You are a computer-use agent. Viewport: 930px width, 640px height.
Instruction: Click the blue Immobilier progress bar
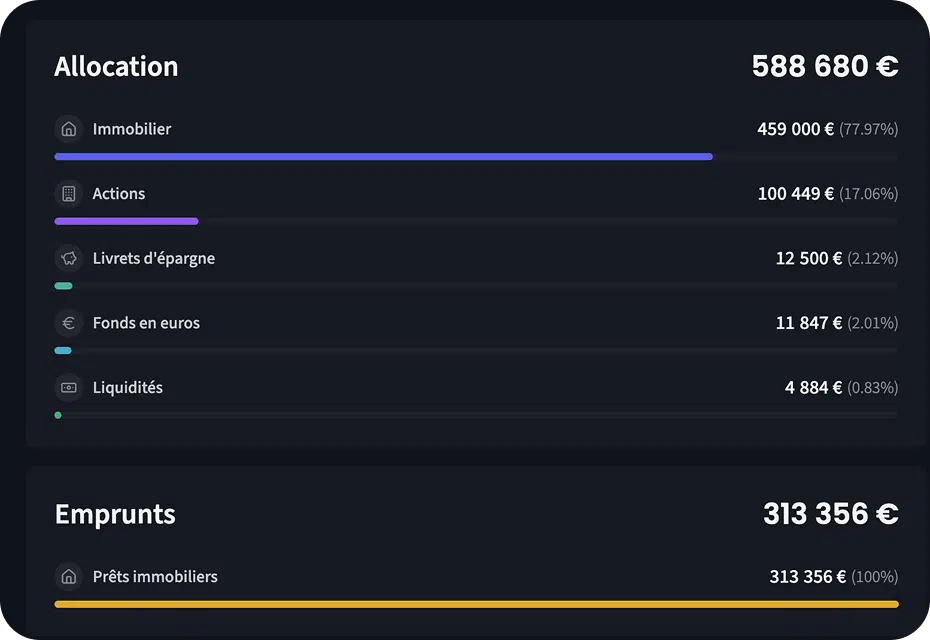[x=383, y=157]
